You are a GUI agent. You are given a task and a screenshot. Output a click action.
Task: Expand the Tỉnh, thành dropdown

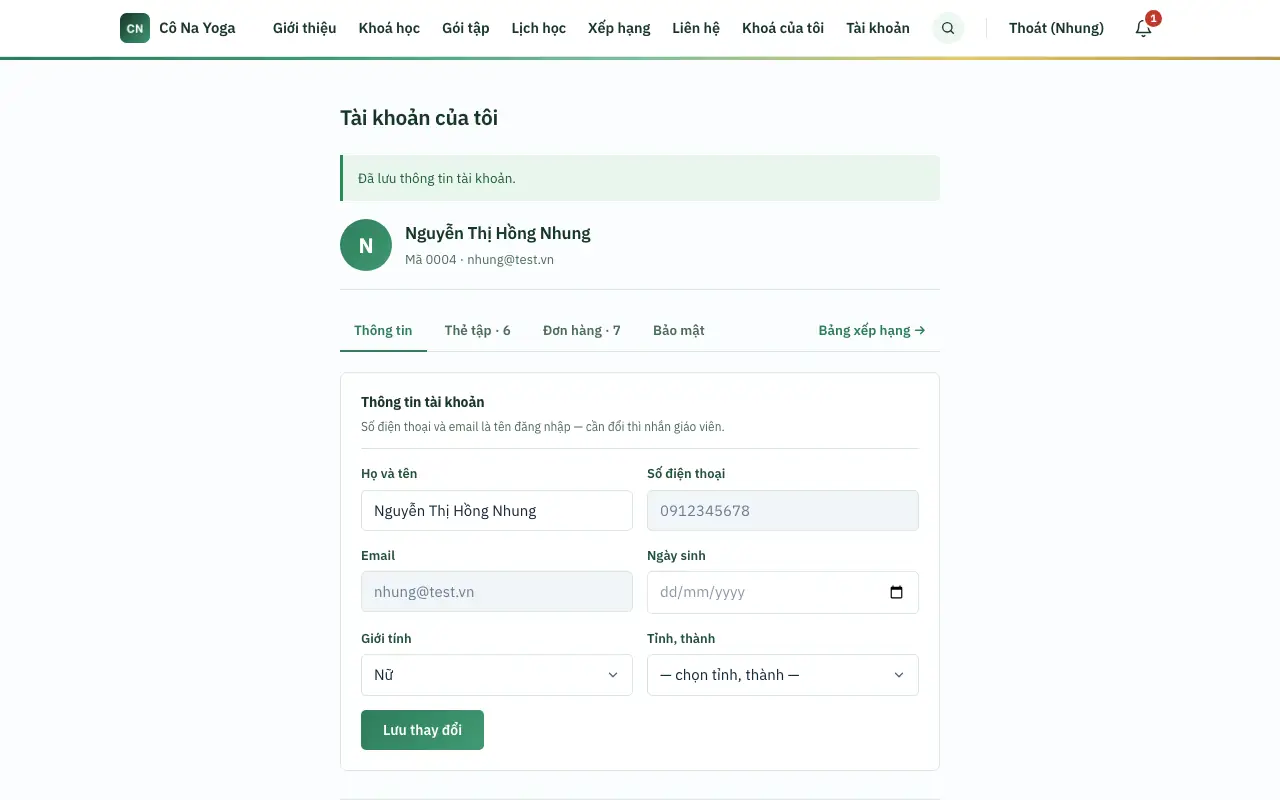coord(783,675)
